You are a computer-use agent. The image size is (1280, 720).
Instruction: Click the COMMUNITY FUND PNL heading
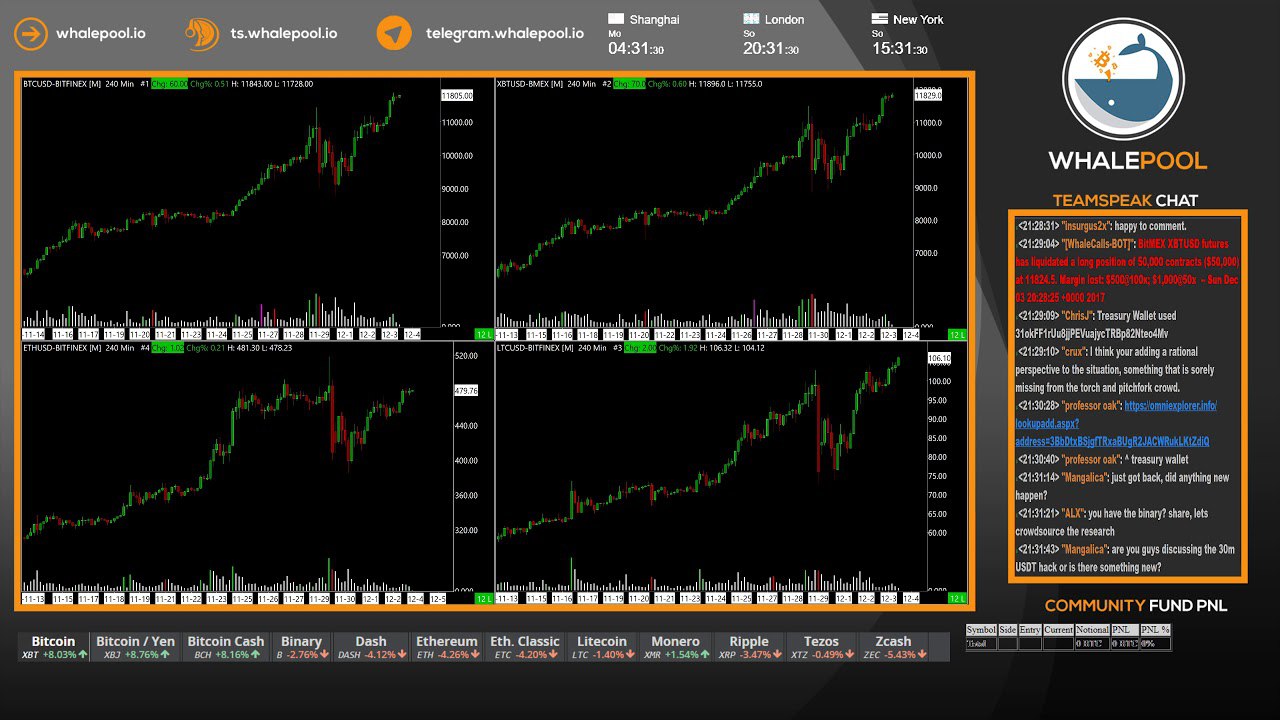point(1135,605)
